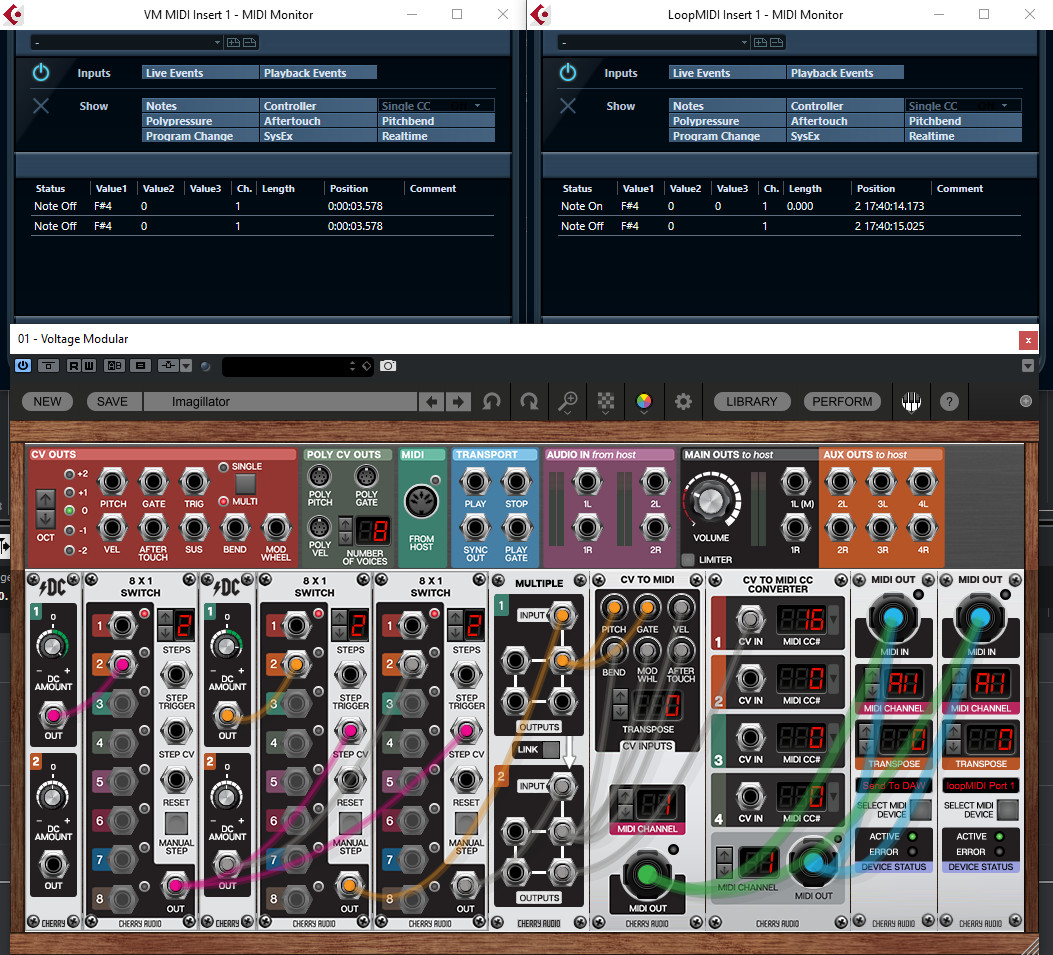Select Live Events in VM MIDI monitor
The height and width of the screenshot is (955, 1053).
click(x=200, y=73)
